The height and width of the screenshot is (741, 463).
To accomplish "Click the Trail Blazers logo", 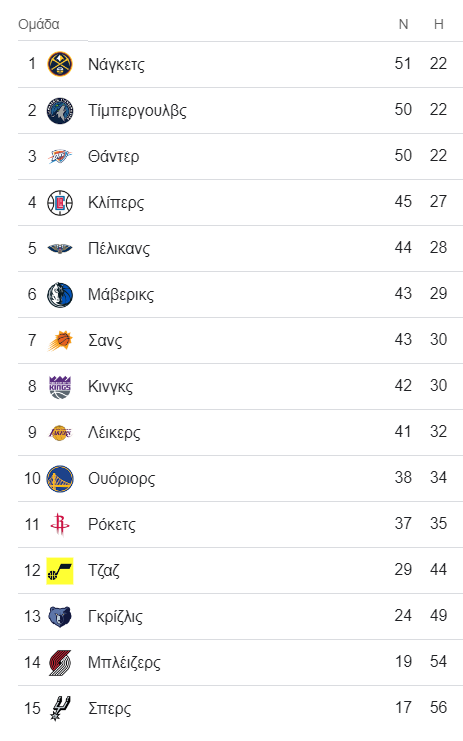I will click(60, 663).
